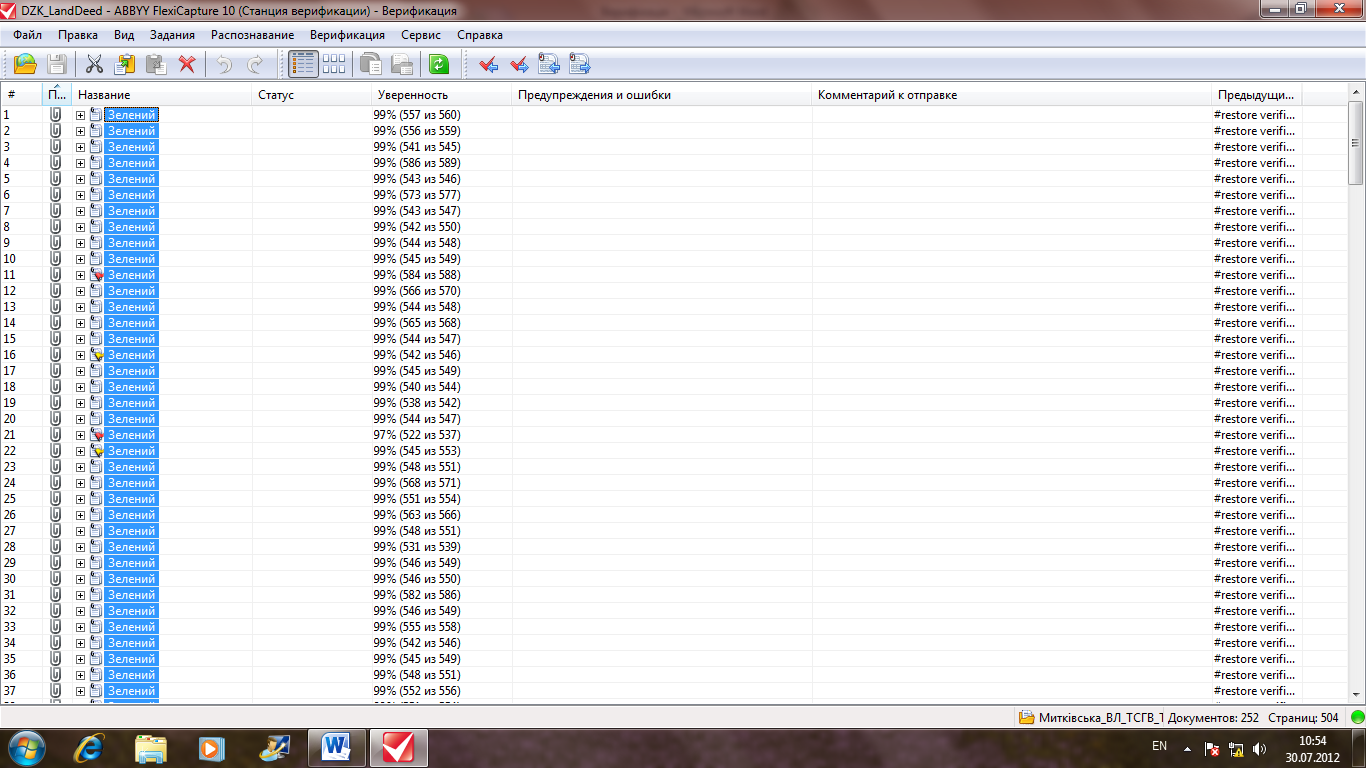Sort by the # column header
This screenshot has height=768, width=1366.
(x=22, y=95)
